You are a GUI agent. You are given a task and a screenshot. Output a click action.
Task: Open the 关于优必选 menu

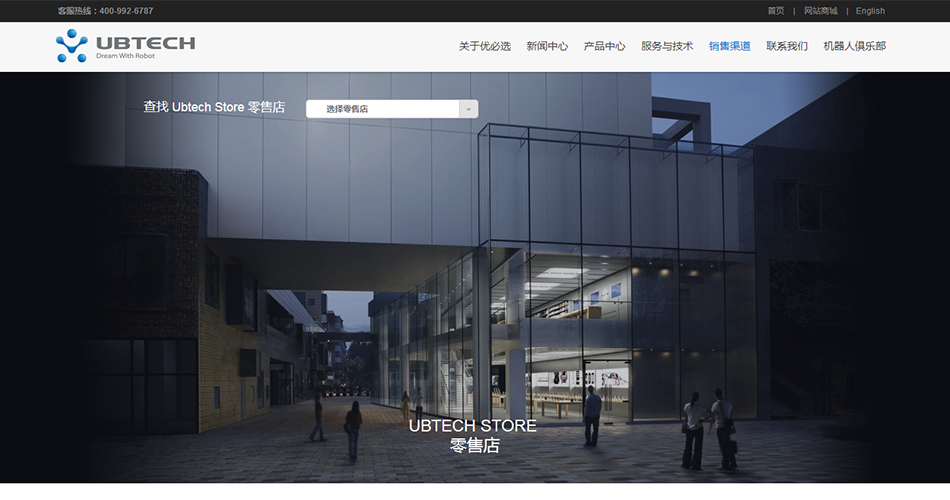[485, 46]
